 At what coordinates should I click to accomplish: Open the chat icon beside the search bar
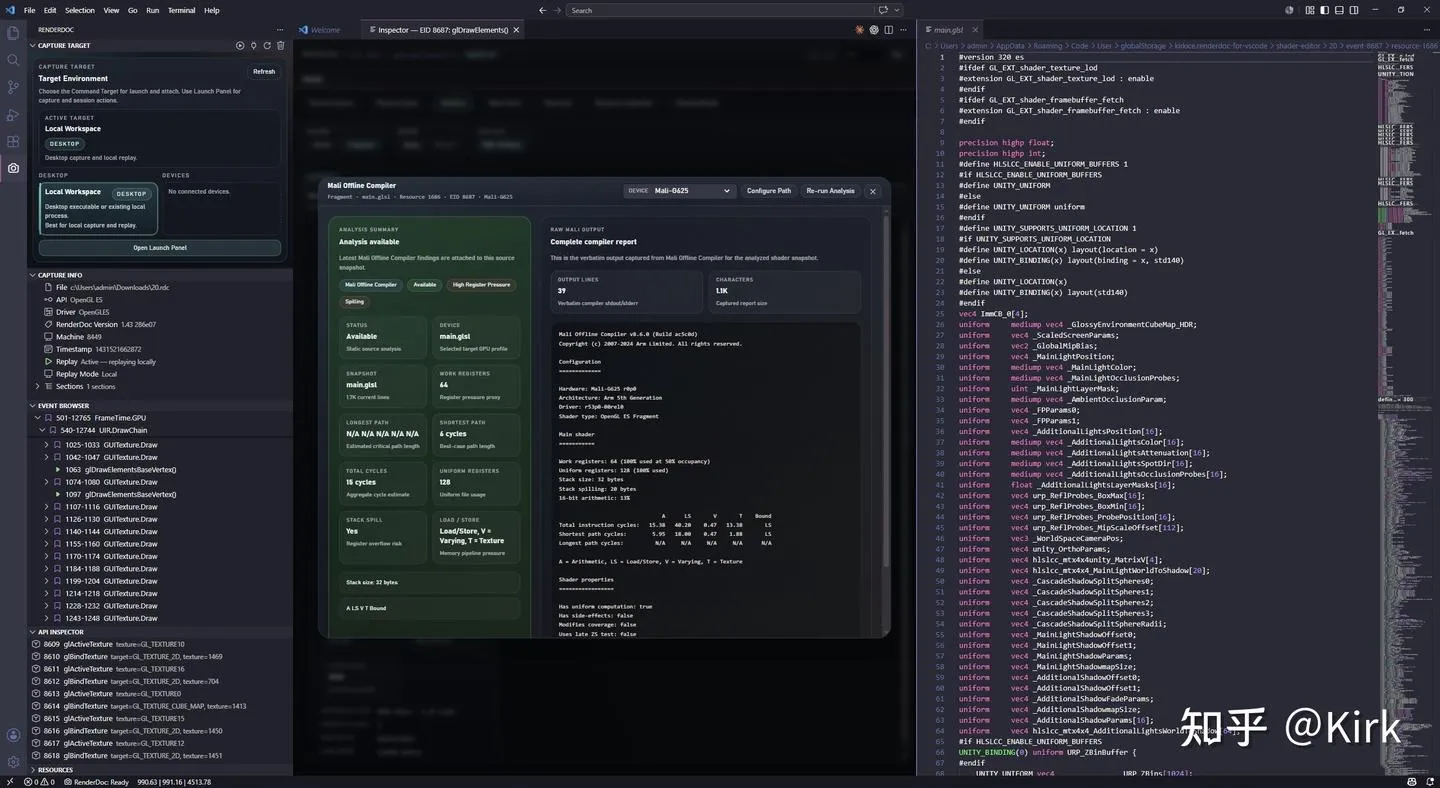(883, 10)
